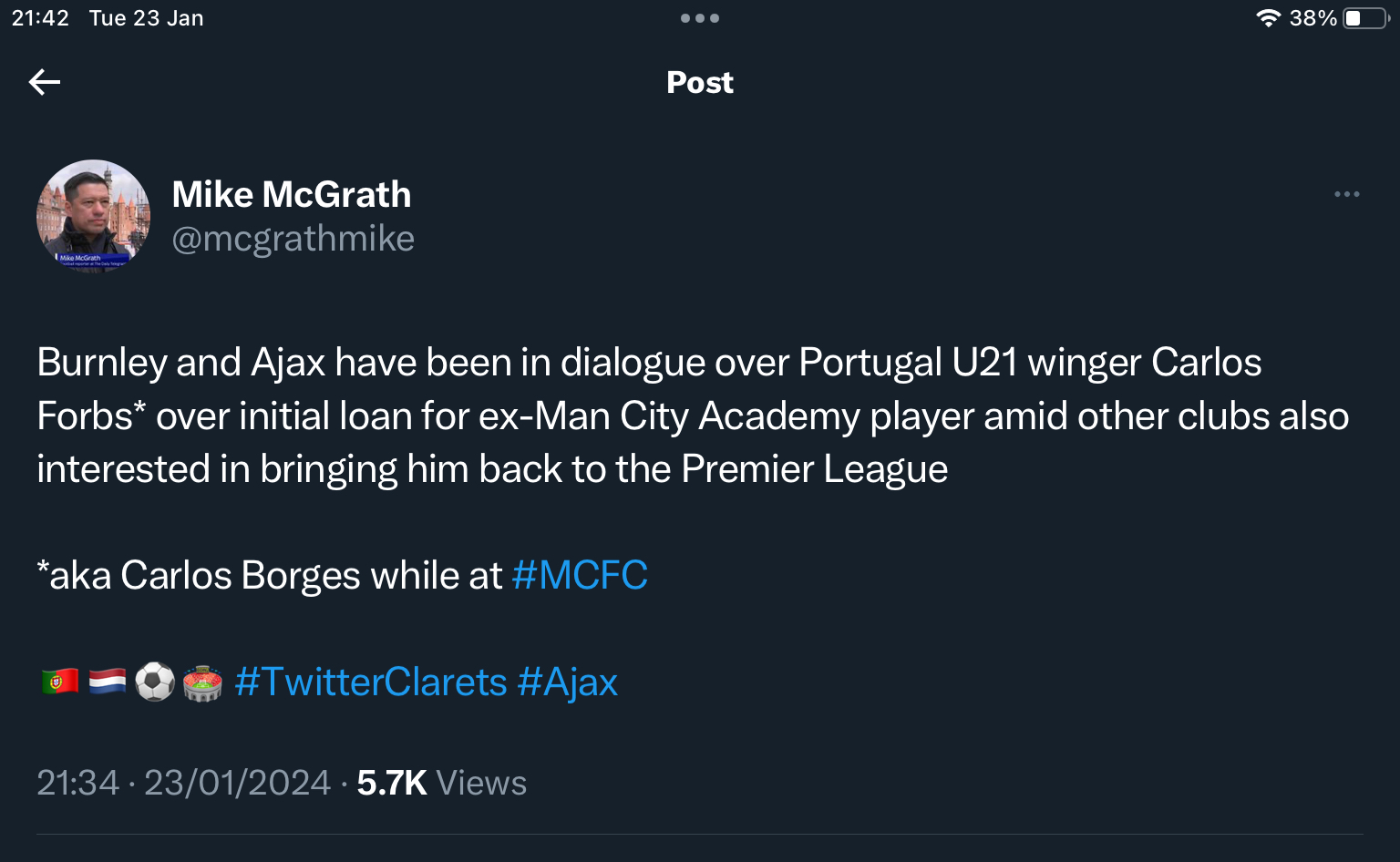This screenshot has width=1400, height=862.
Task: Click the Mike McGrath display name
Action: point(292,194)
